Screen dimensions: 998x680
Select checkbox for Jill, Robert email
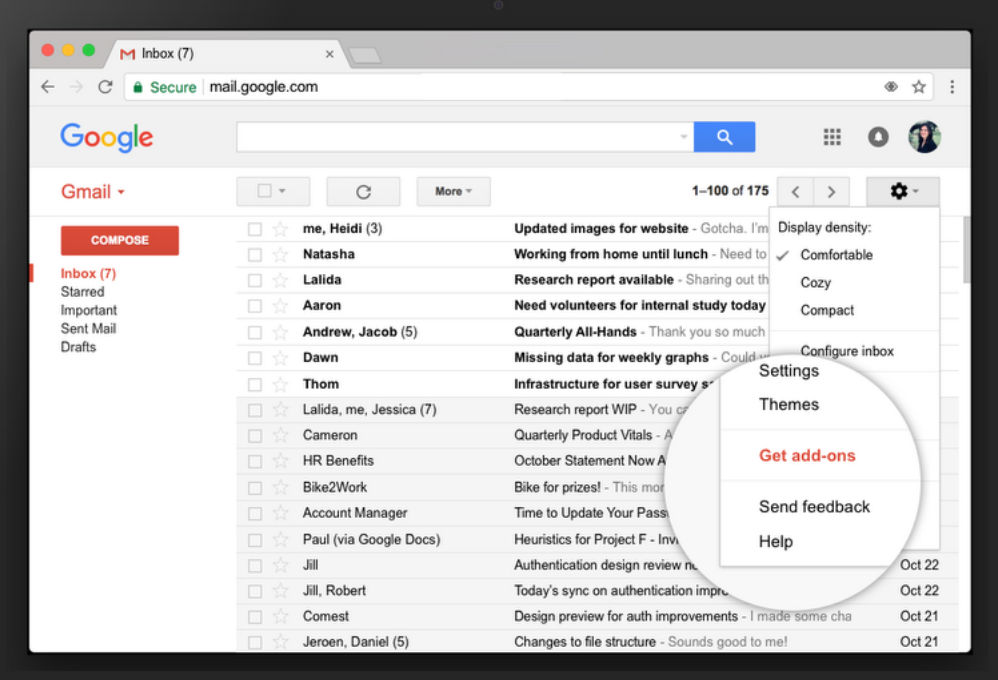[255, 591]
